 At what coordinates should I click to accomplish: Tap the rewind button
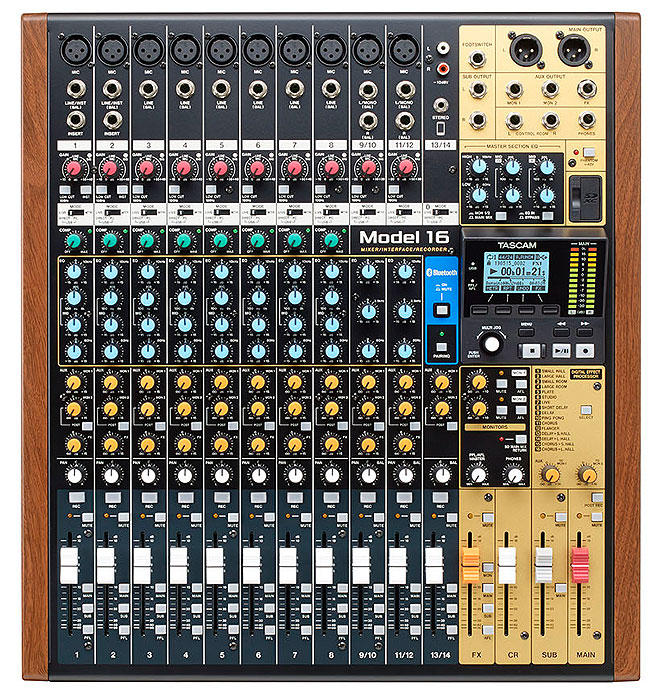click(561, 330)
